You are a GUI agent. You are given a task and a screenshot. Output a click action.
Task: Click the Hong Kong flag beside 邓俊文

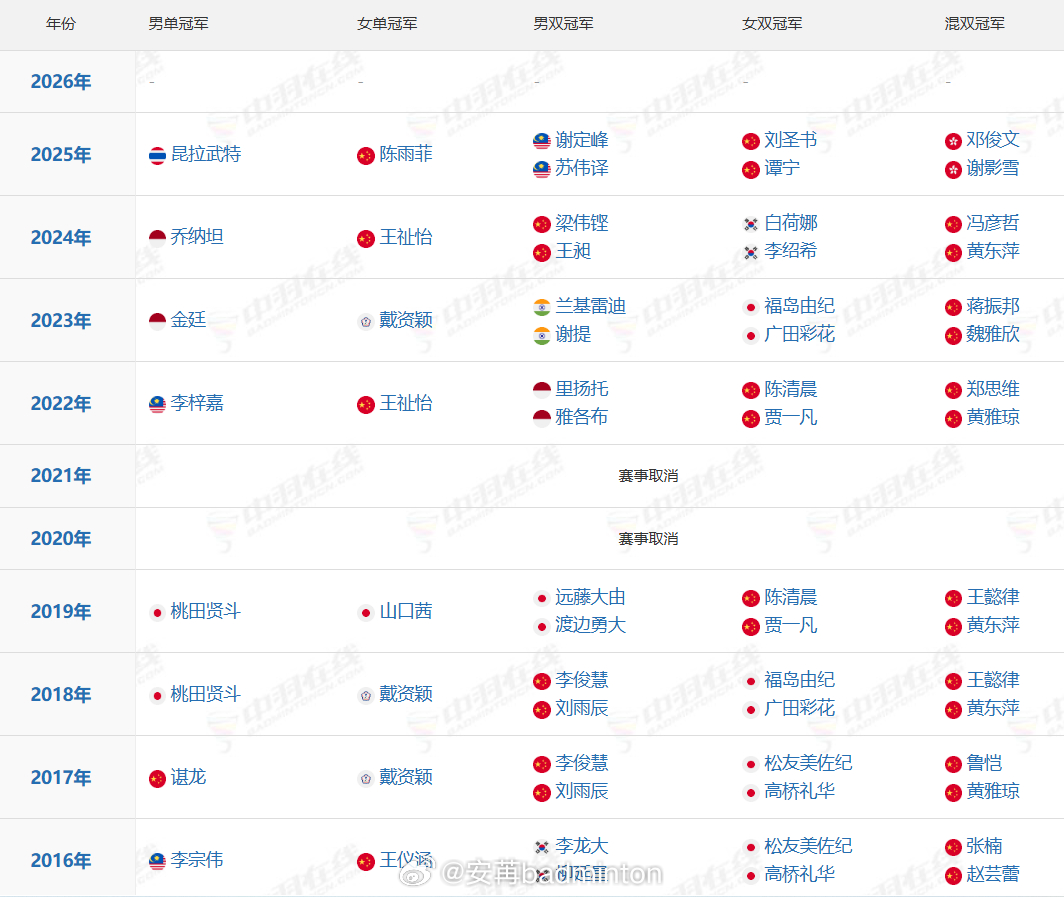[x=953, y=141]
